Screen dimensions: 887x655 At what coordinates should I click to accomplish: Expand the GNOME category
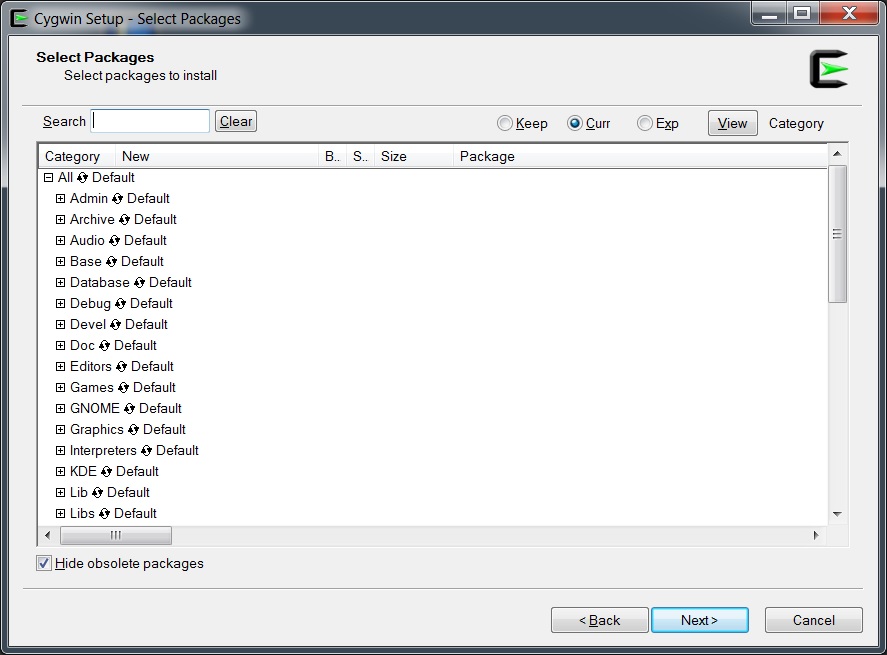(x=61, y=408)
